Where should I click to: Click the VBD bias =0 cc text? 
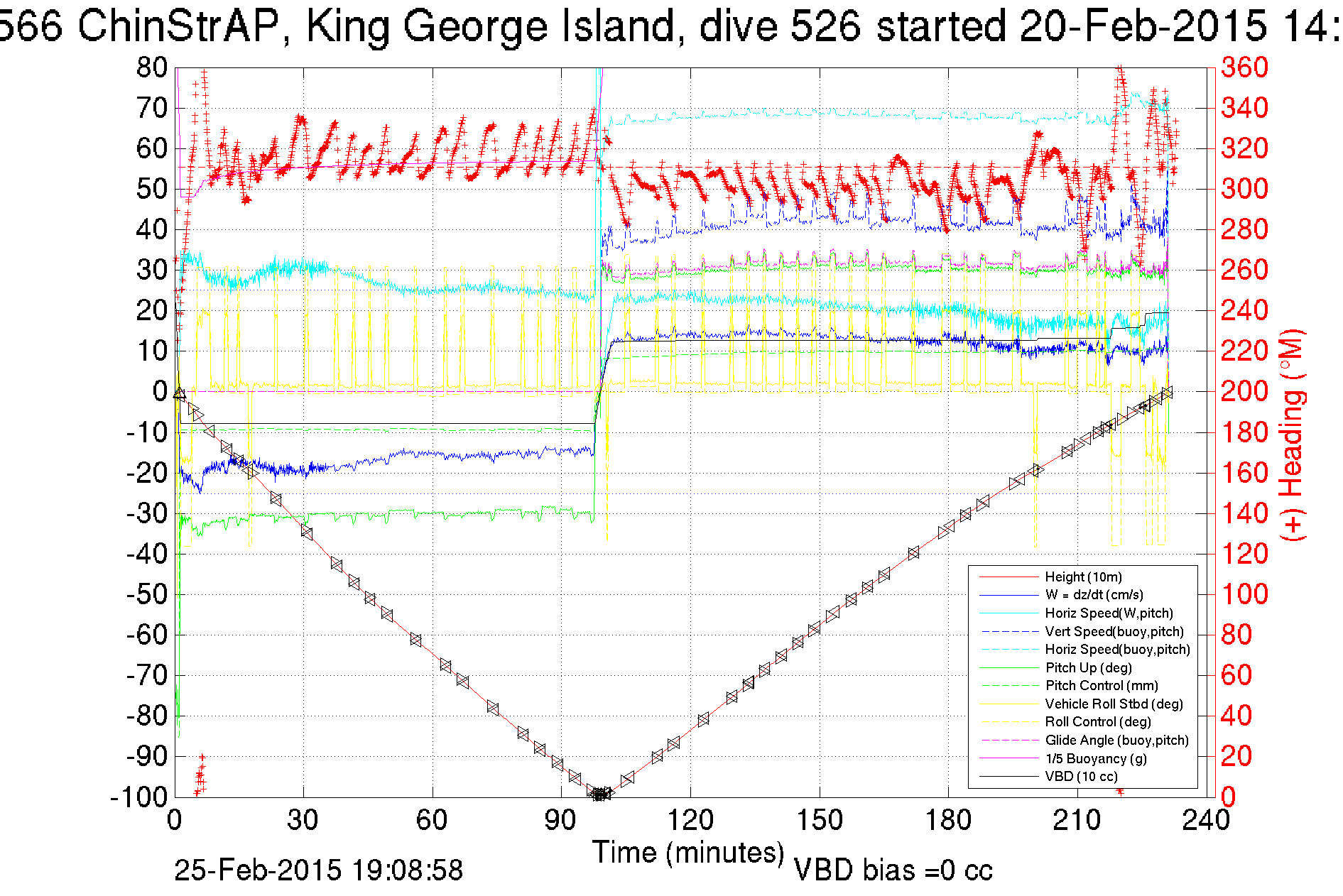click(893, 870)
